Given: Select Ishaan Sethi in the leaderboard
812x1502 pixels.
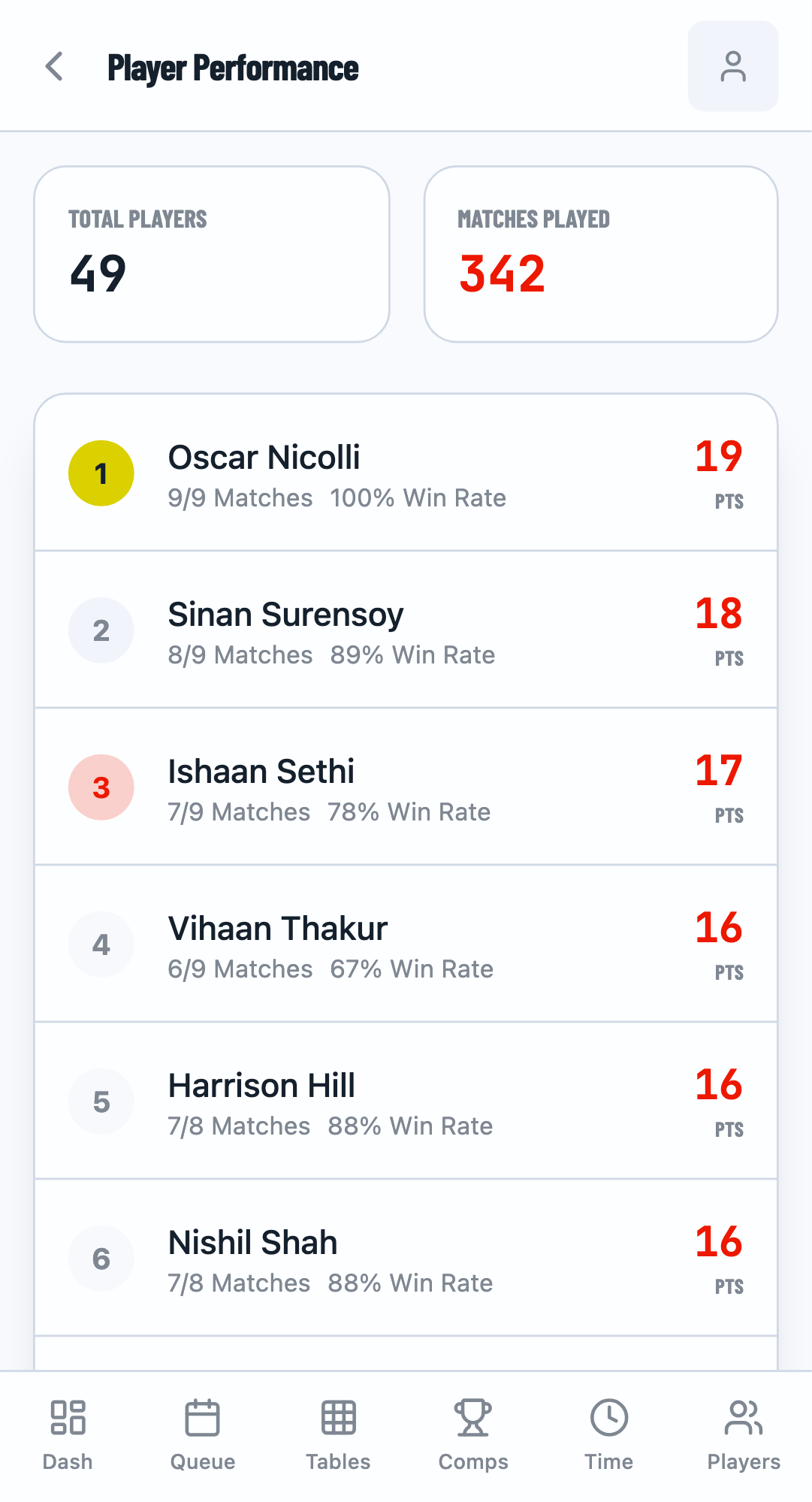Looking at the screenshot, I should tap(406, 787).
